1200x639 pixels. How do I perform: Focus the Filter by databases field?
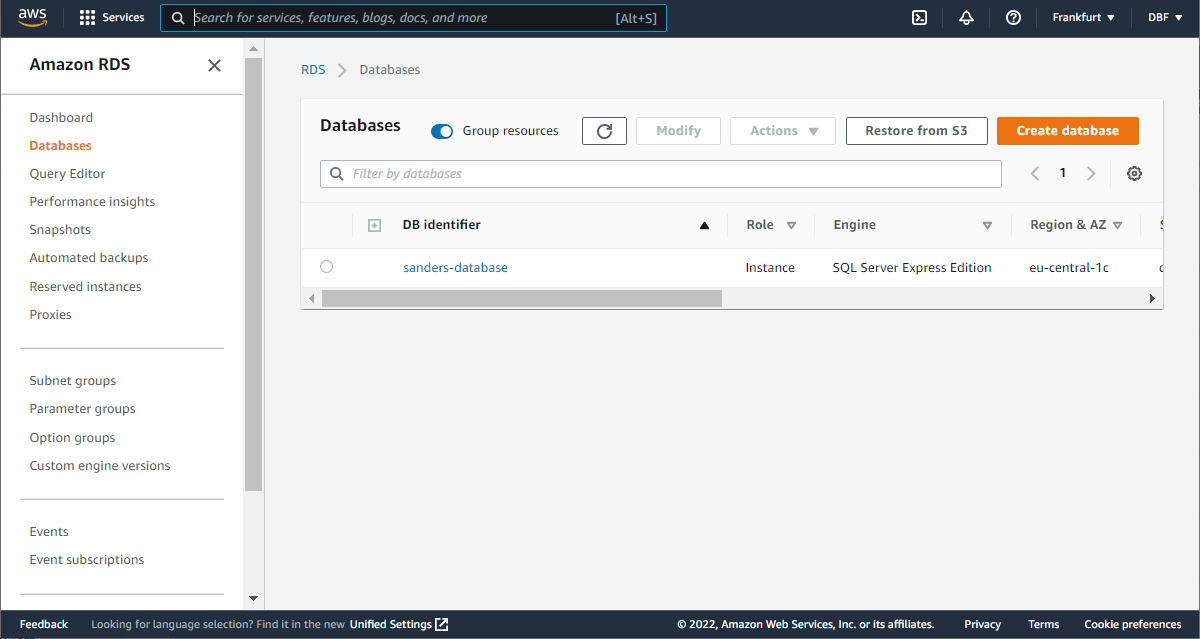click(x=661, y=174)
